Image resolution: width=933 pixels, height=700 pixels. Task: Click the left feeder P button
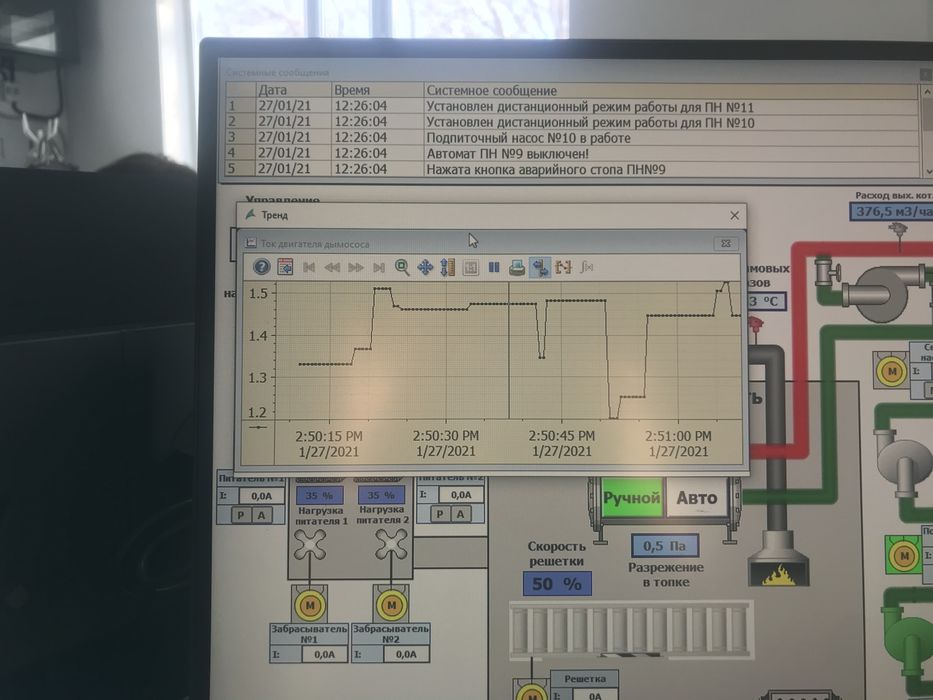(241, 515)
